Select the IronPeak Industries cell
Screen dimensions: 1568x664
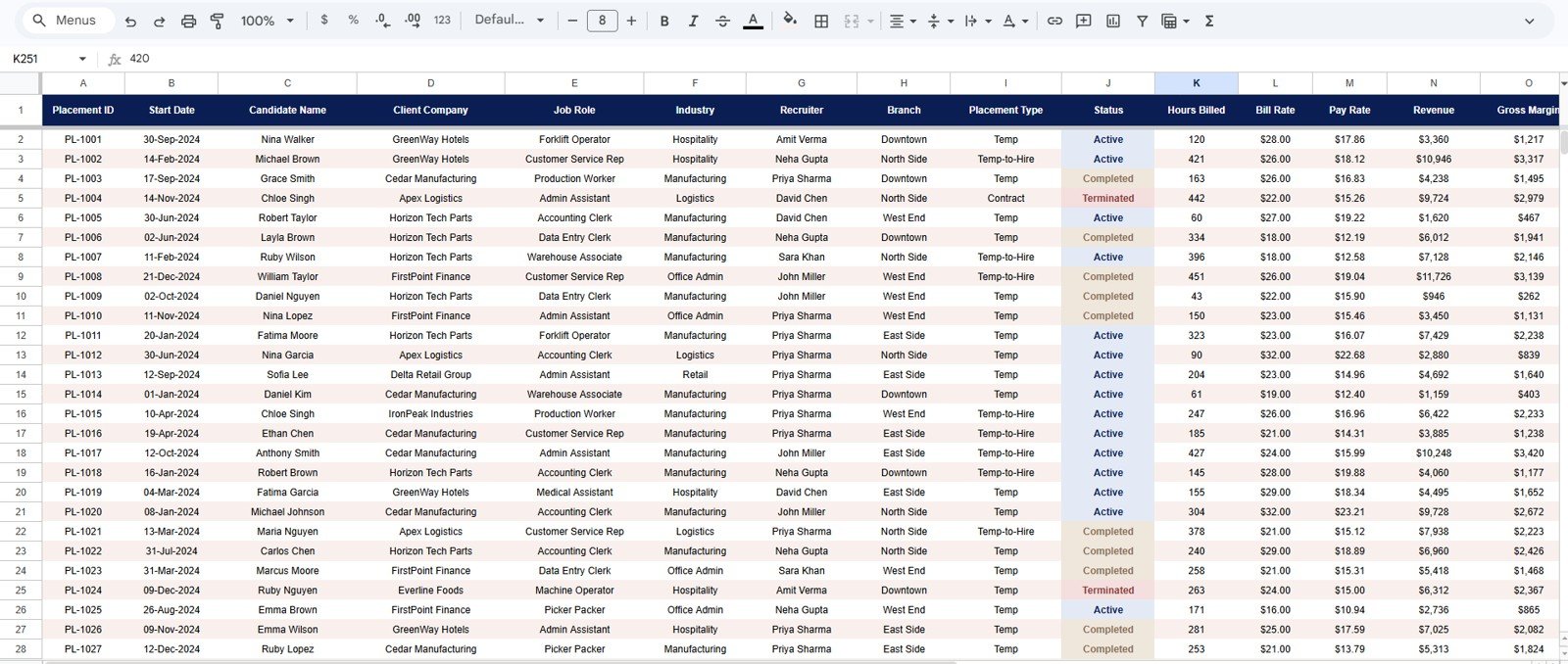(x=430, y=413)
